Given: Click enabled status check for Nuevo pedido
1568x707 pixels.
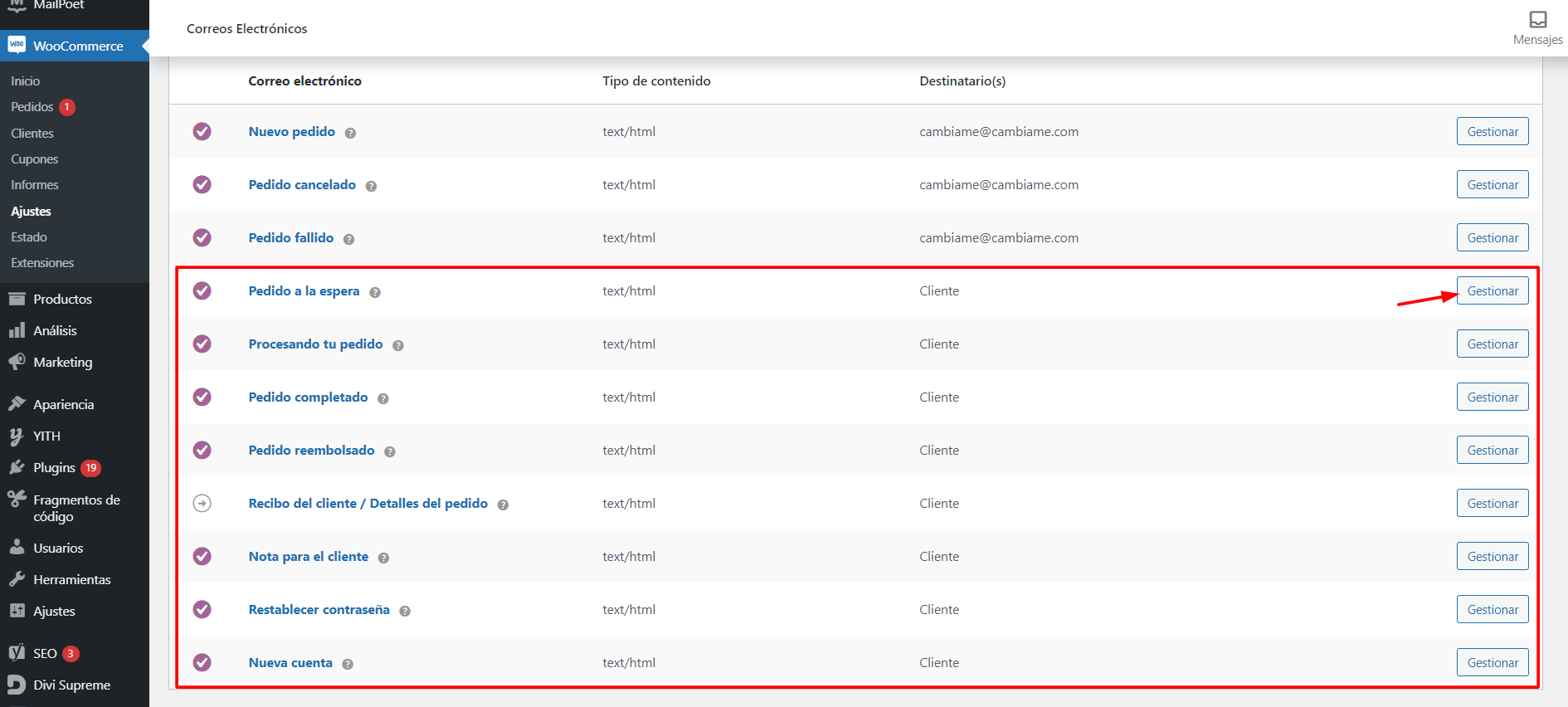Looking at the screenshot, I should tap(202, 131).
